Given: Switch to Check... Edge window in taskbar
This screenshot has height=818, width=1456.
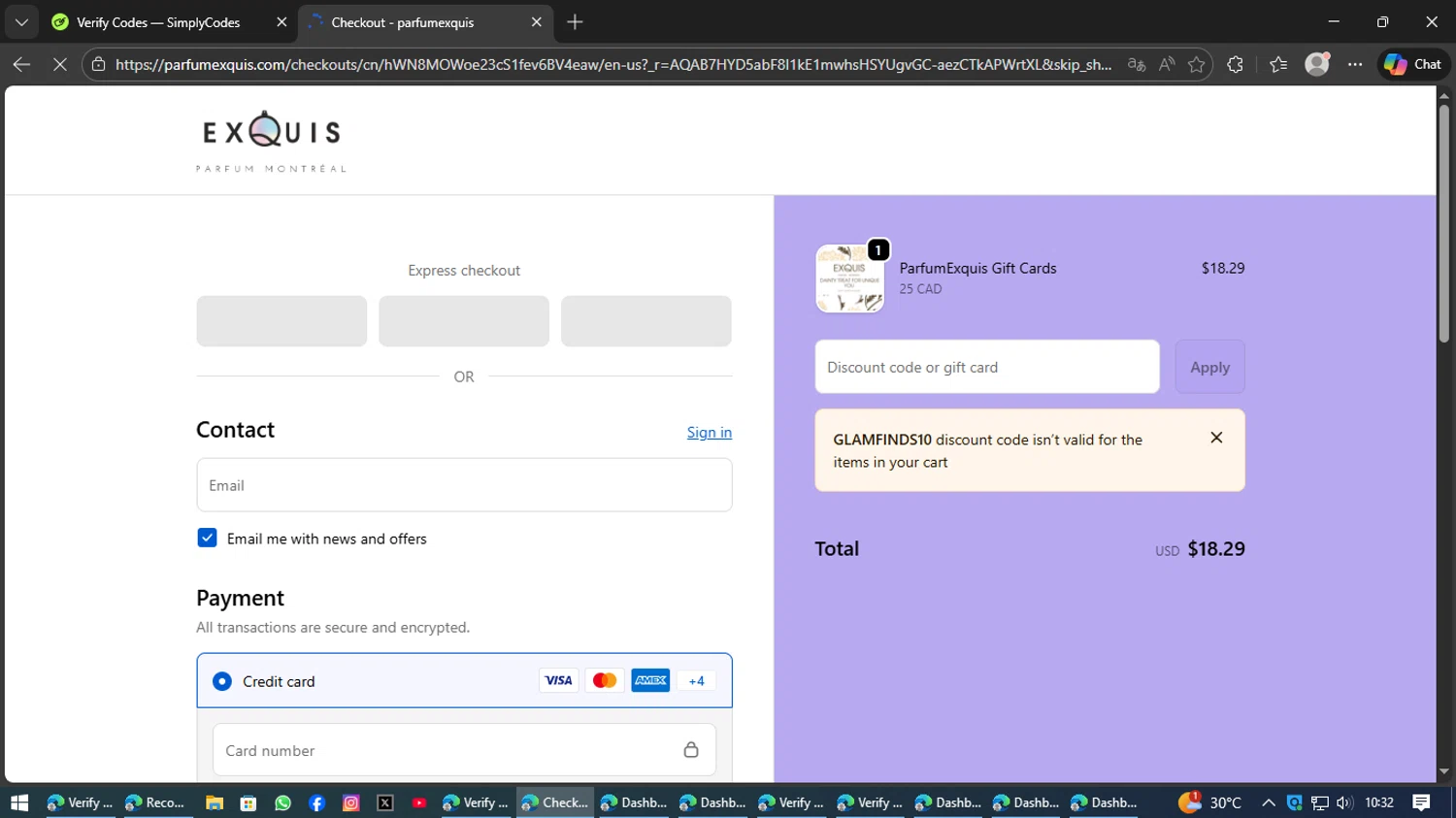Looking at the screenshot, I should pos(555,802).
